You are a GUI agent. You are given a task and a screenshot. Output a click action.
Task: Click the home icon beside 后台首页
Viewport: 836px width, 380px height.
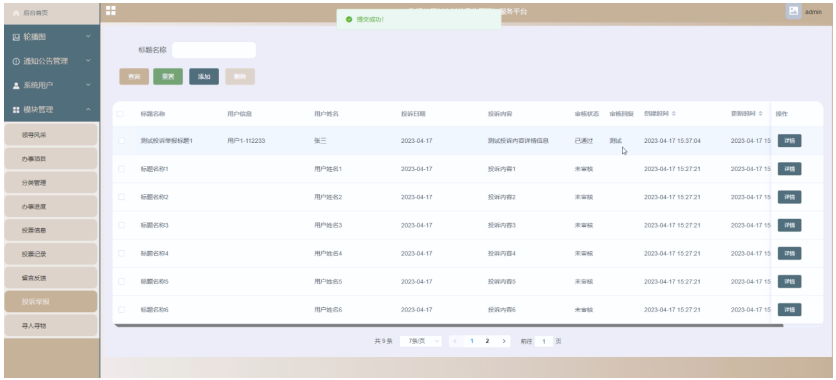point(15,13)
